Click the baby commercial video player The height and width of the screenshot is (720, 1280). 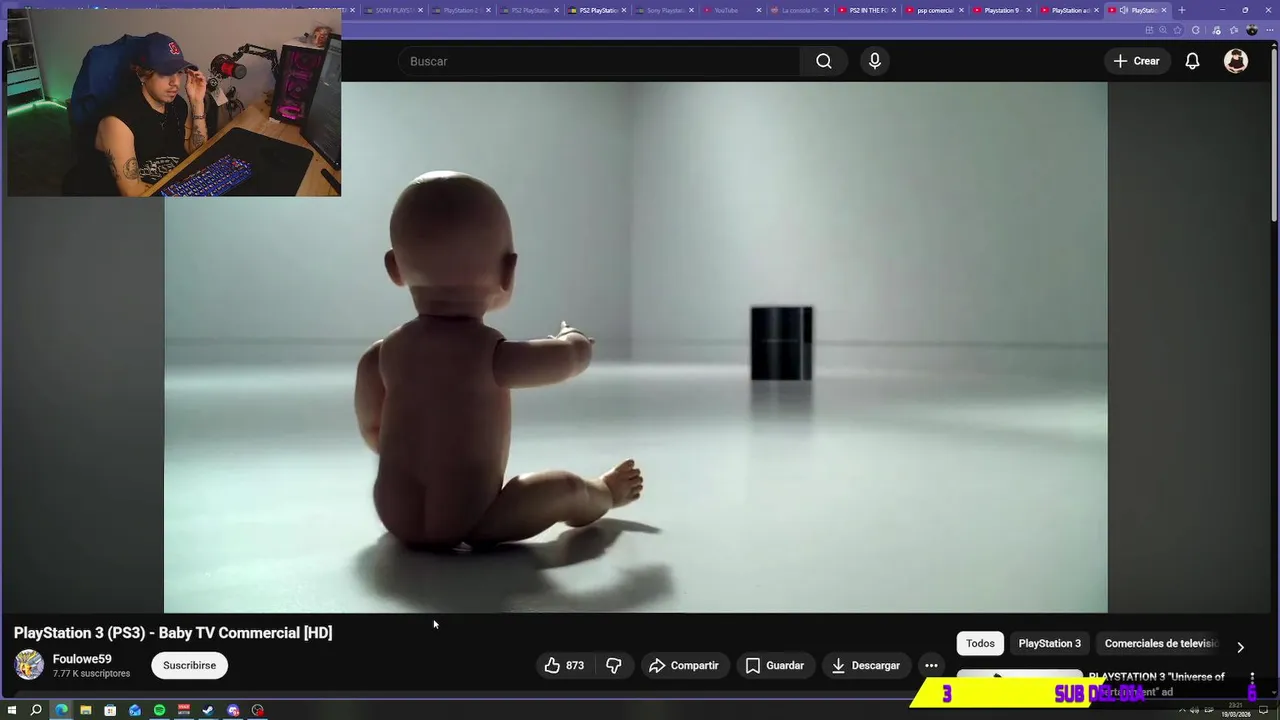(636, 347)
